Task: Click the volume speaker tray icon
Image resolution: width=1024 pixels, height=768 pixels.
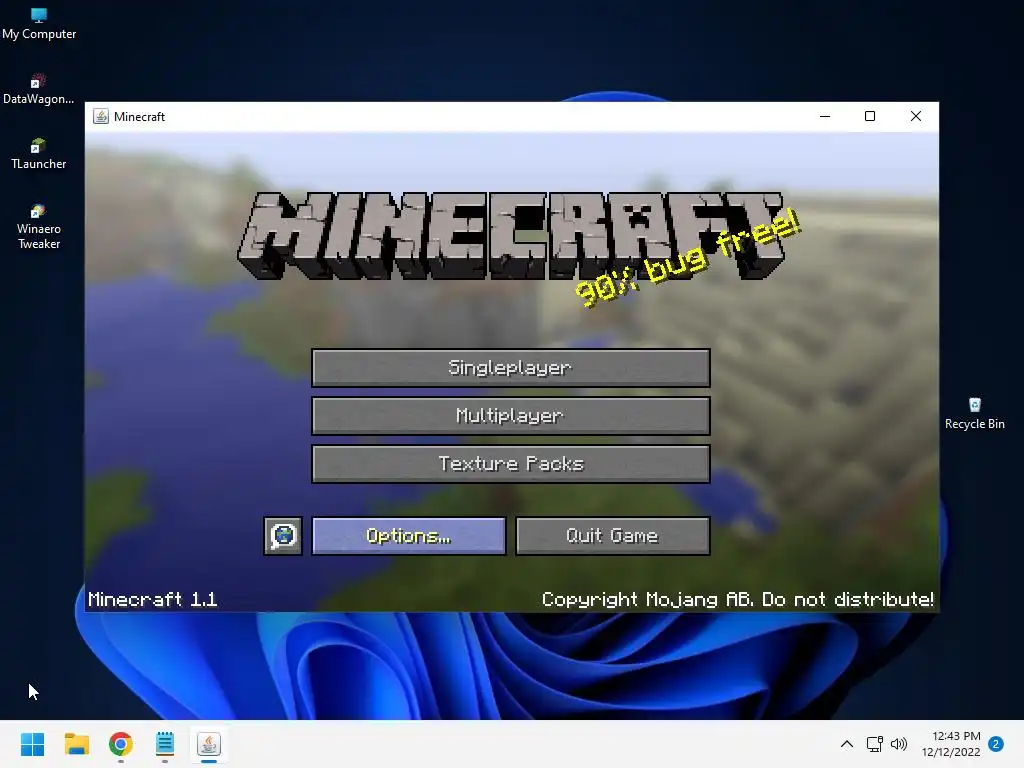Action: coord(899,744)
